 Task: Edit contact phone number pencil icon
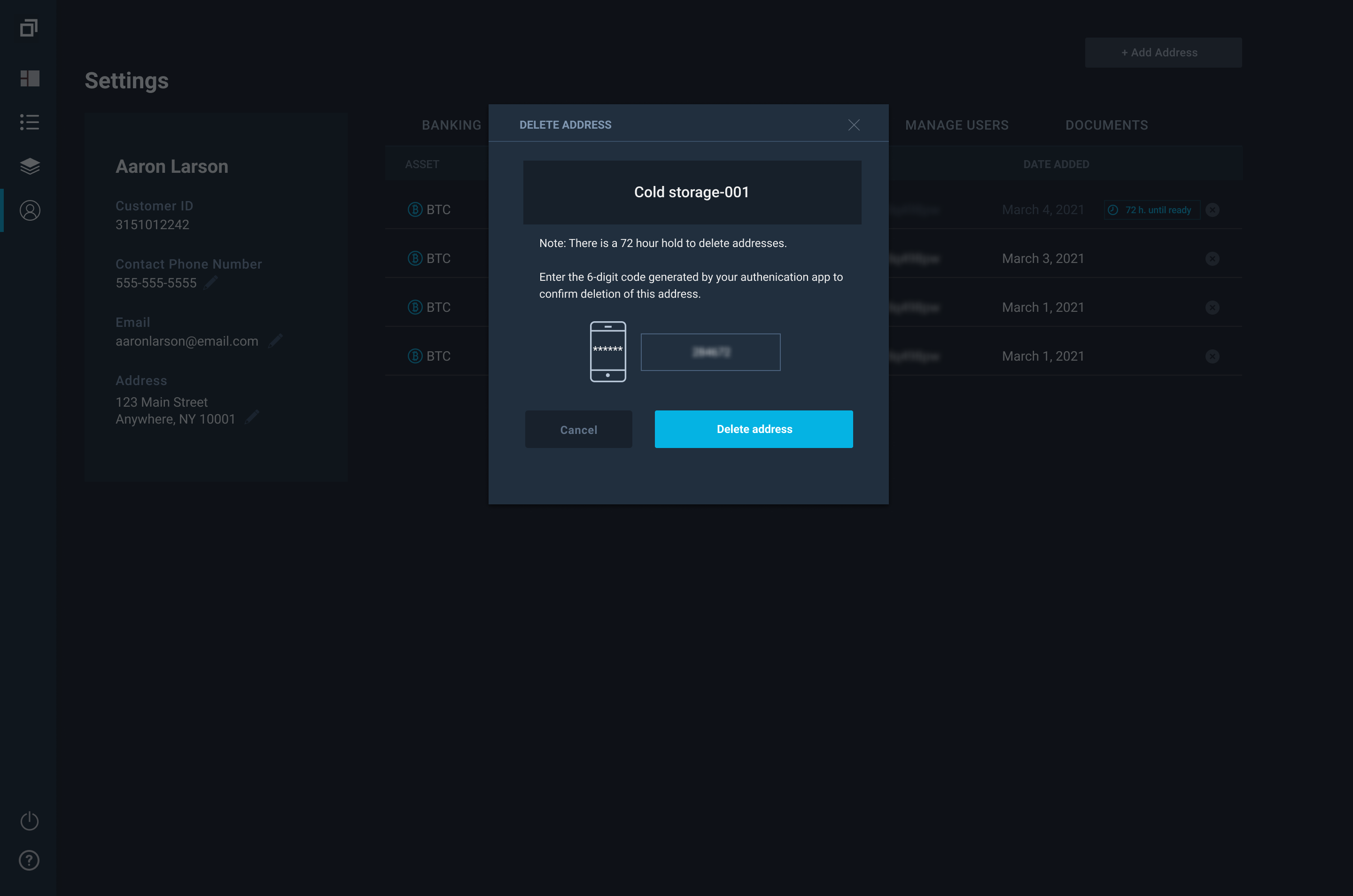211,282
